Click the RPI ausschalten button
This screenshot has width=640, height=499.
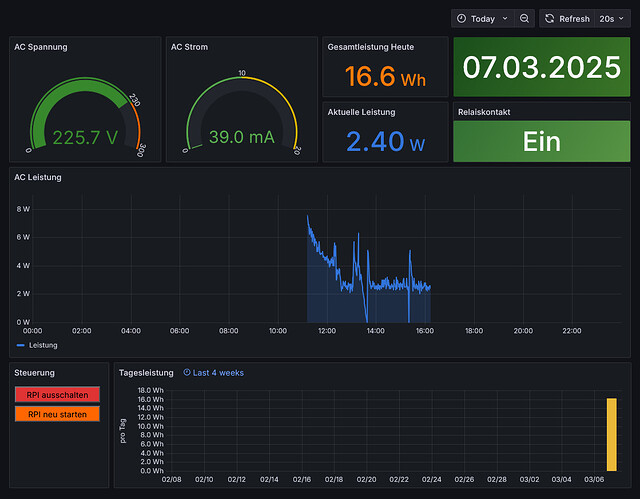(57, 395)
